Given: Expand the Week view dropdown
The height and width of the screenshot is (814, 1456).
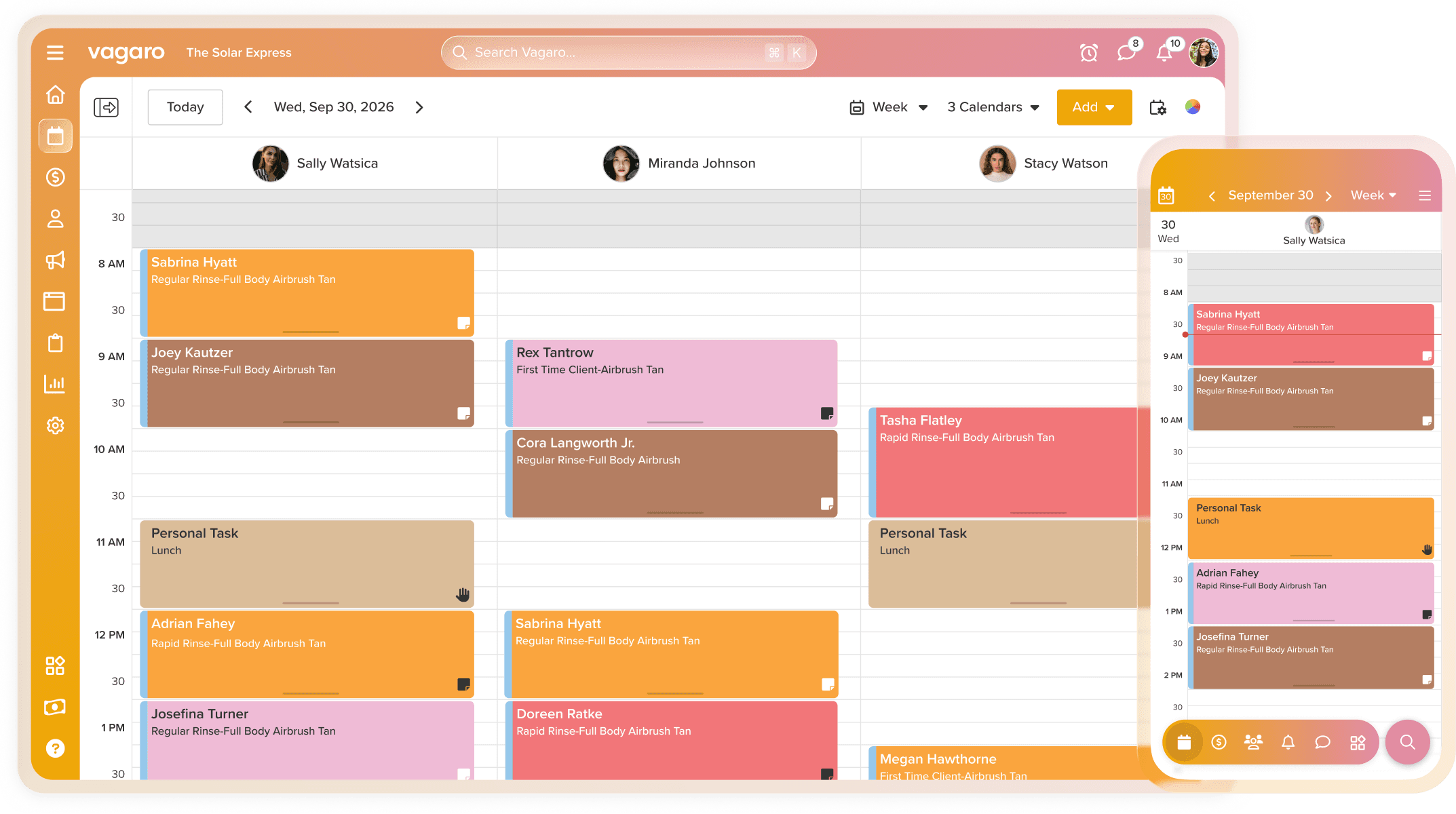Looking at the screenshot, I should tap(888, 107).
